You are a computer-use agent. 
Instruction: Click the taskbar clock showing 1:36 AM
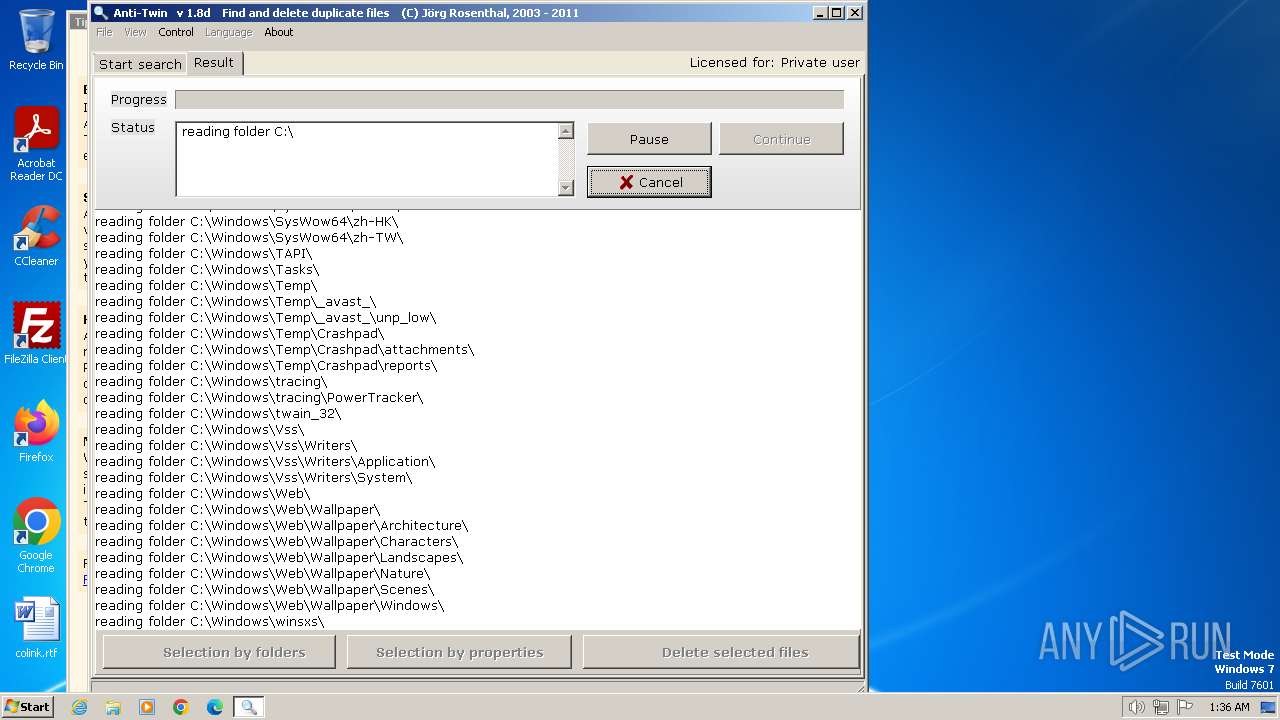1229,707
